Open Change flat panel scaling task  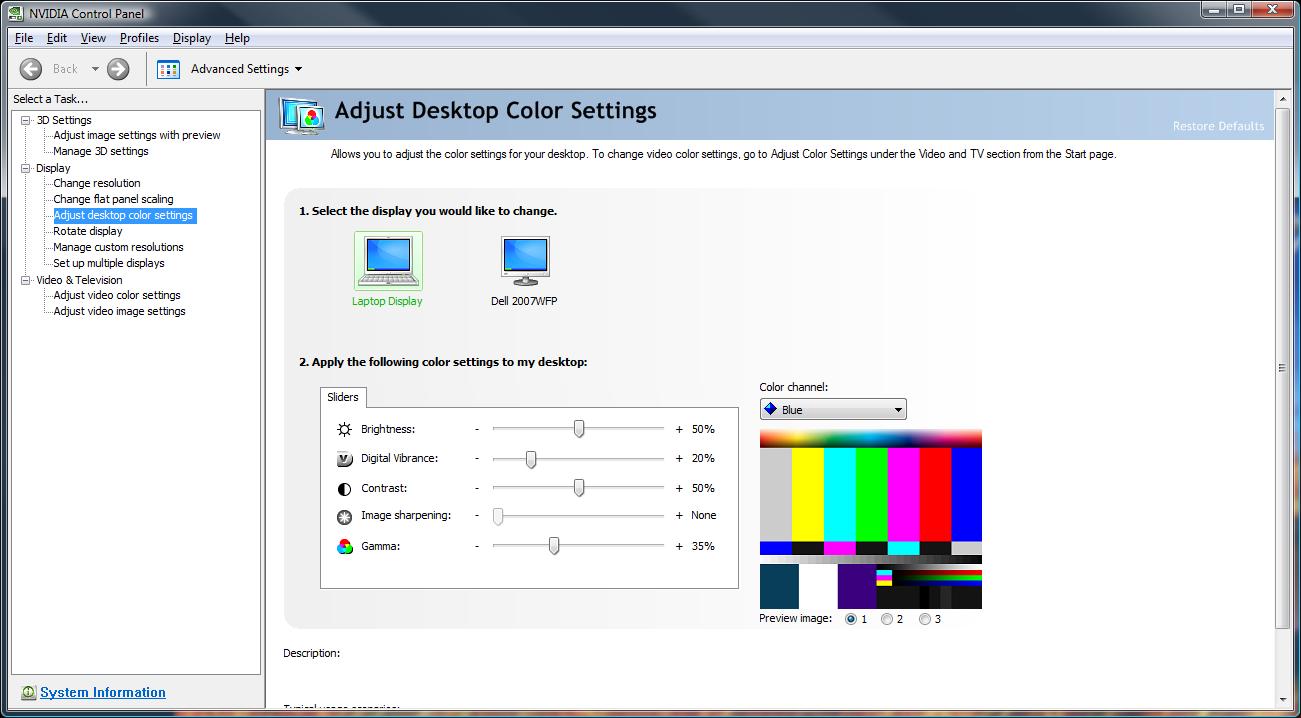113,199
